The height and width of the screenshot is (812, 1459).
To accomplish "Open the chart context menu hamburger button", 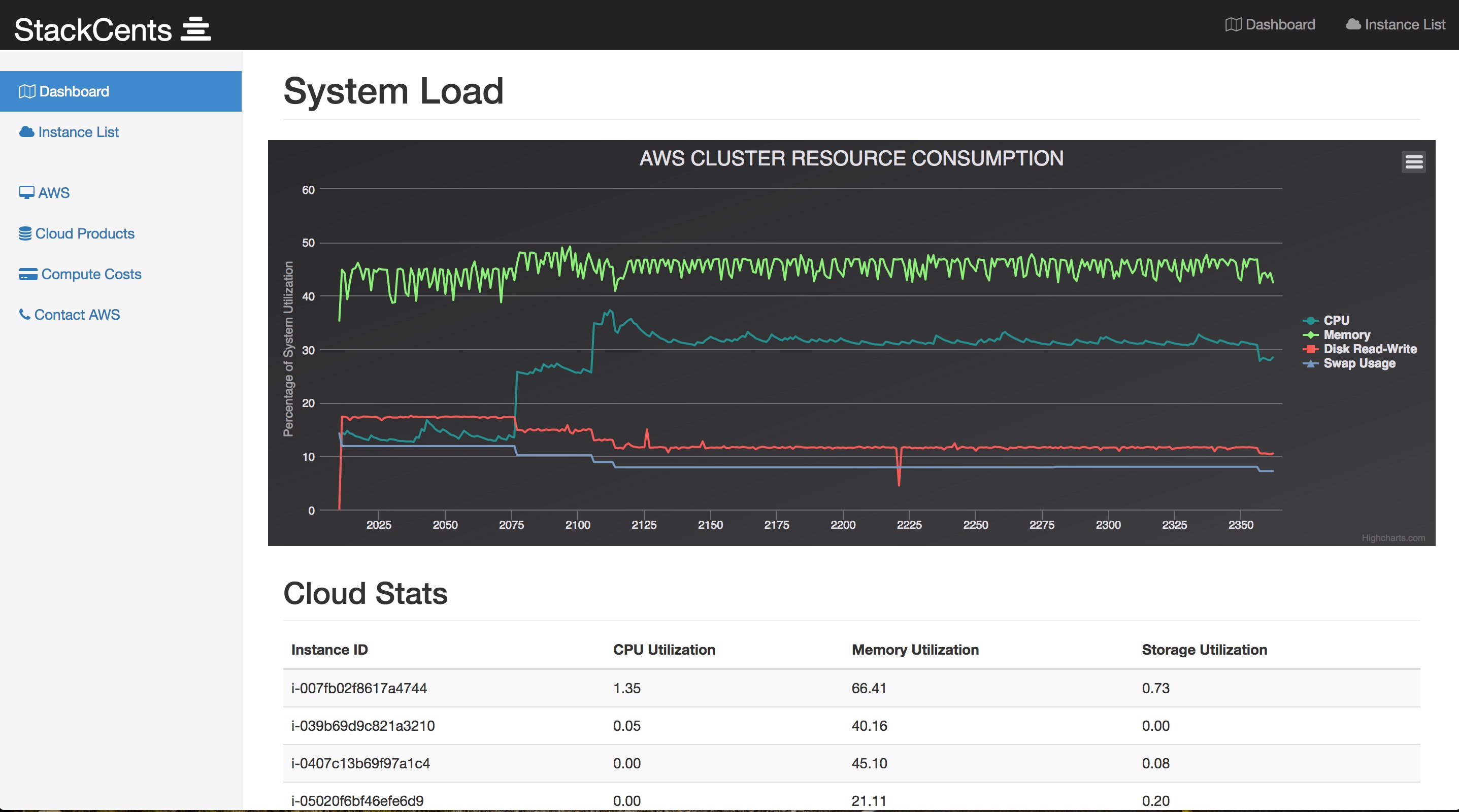I will click(1414, 162).
